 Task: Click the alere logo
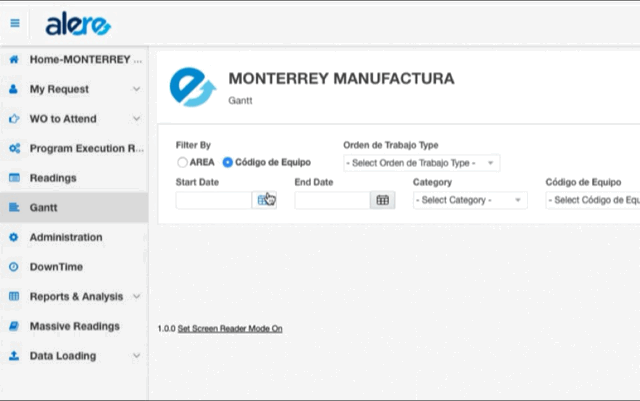click(78, 24)
